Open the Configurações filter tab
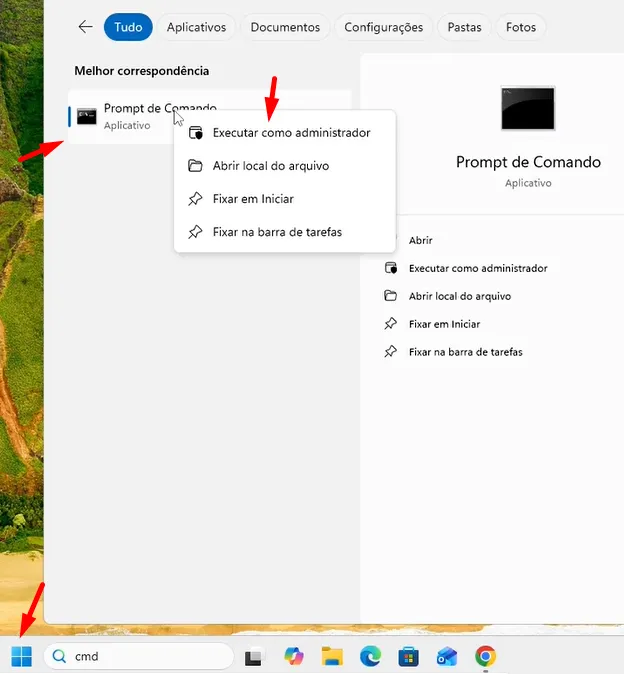The height and width of the screenshot is (674, 624). (383, 27)
